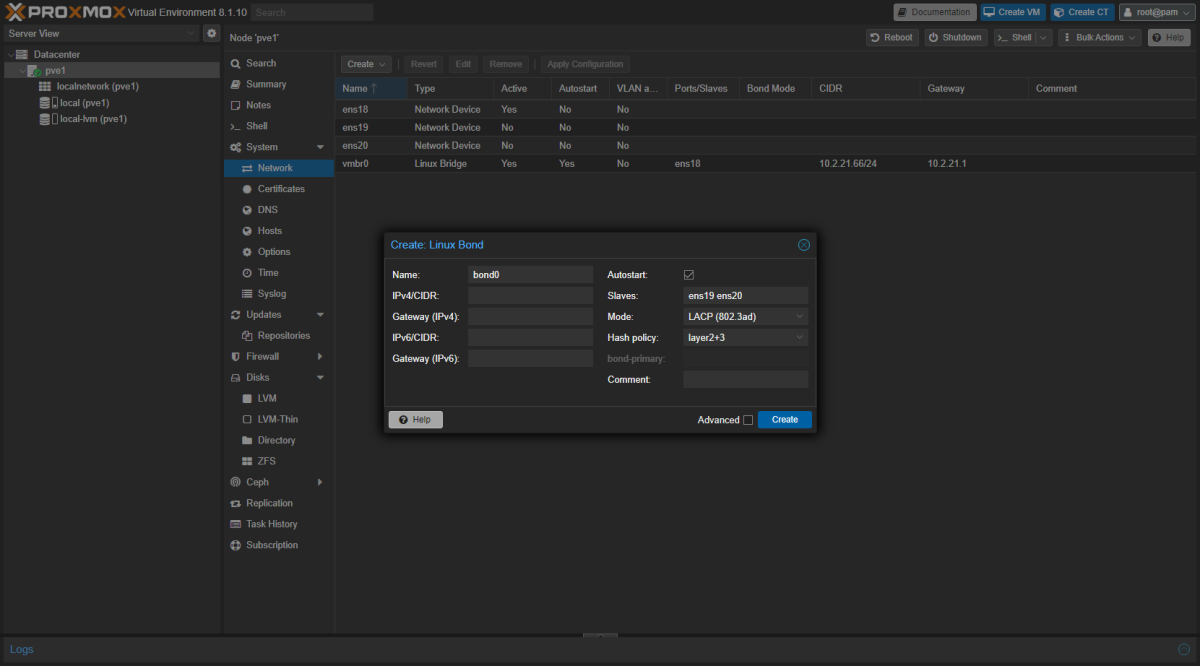Click the Replication arrows icon

tap(236, 503)
